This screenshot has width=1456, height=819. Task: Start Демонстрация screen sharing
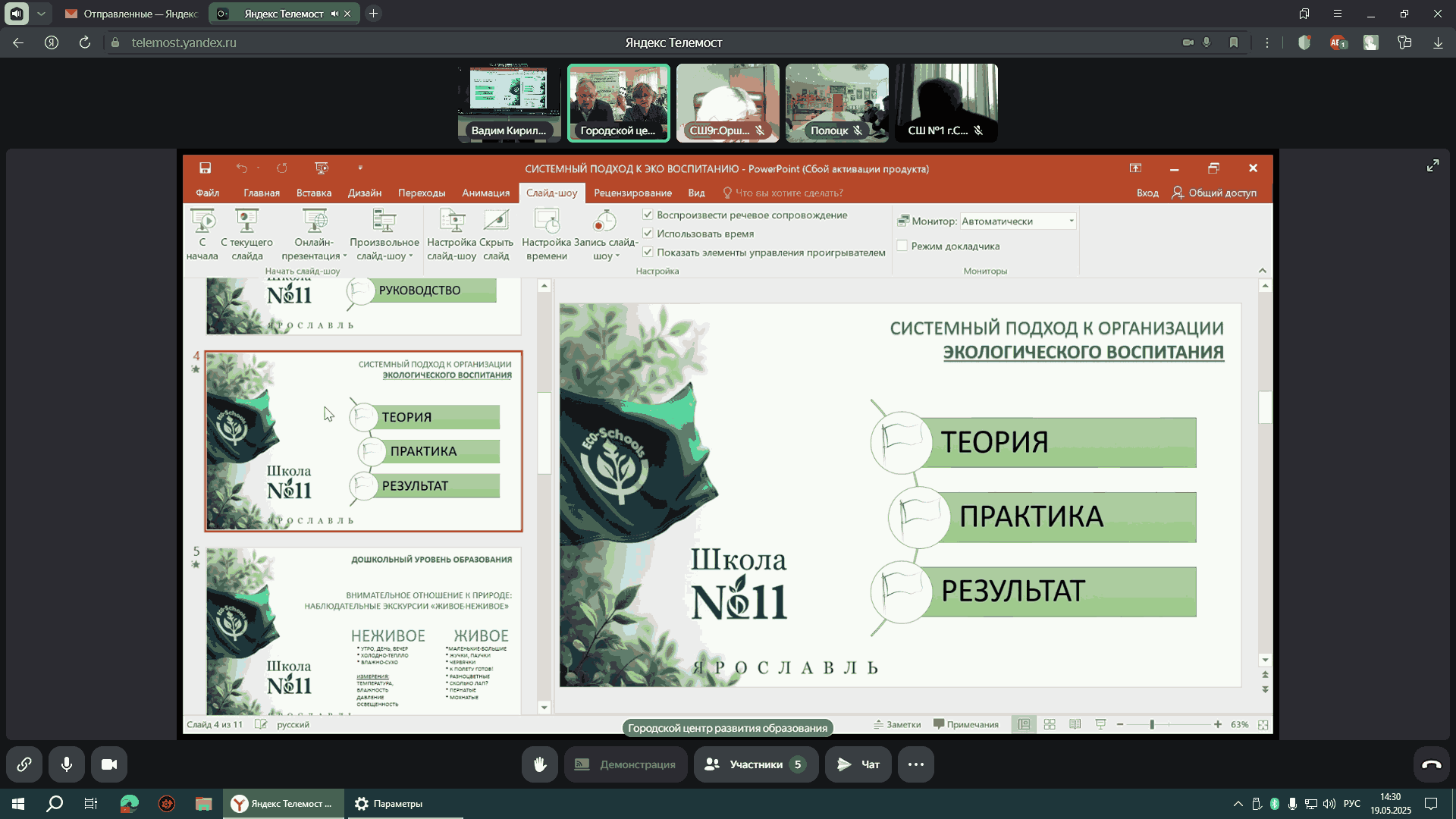(x=625, y=764)
